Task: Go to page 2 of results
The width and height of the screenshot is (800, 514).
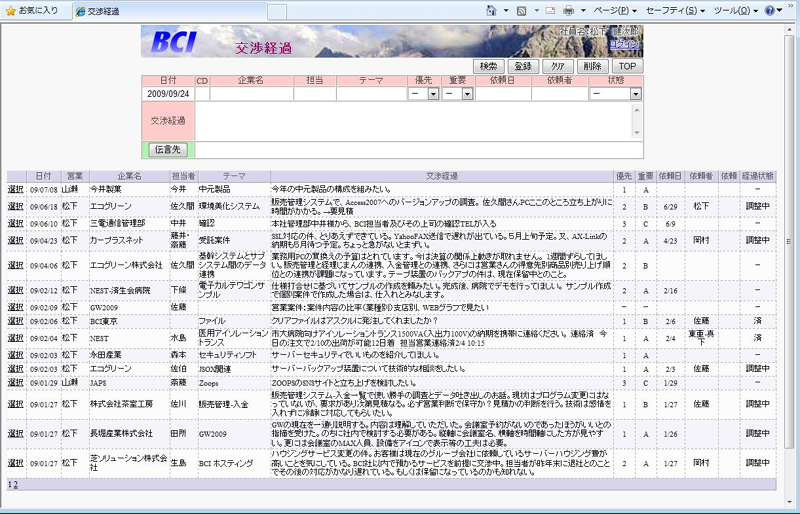Action: coord(15,485)
